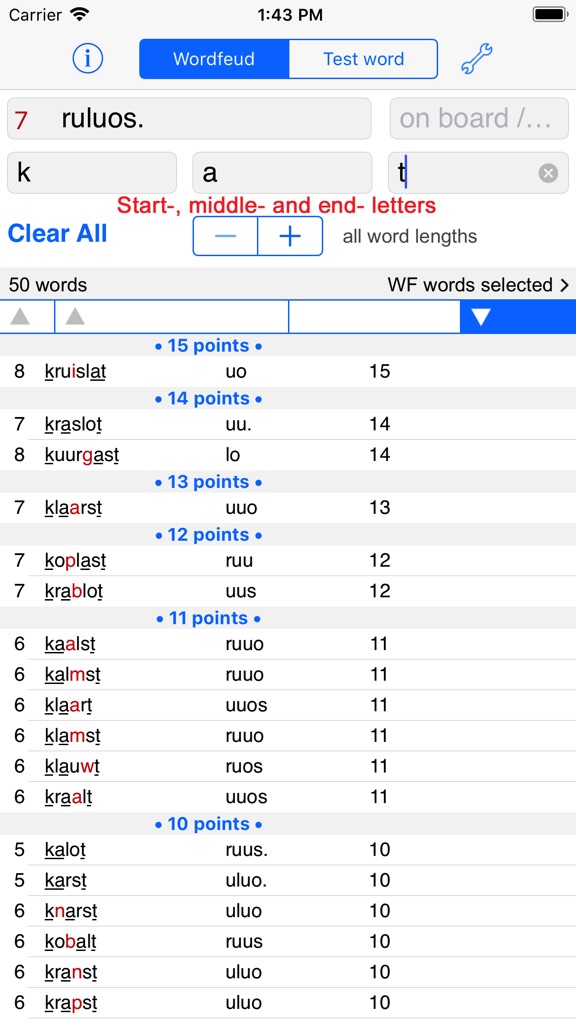Toggle the blue descending points sort triangle

[x=481, y=315]
